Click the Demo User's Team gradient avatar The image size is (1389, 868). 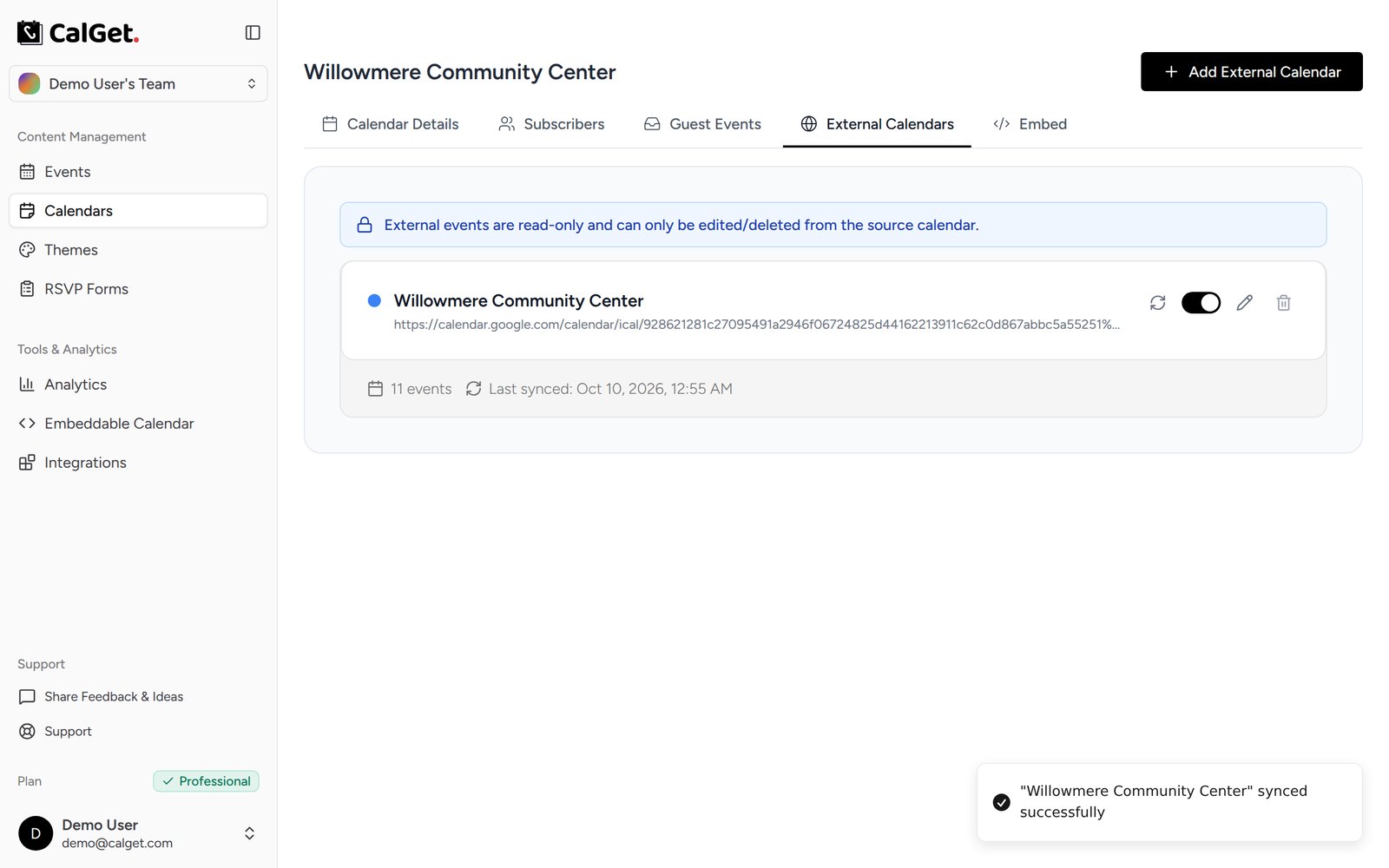click(x=30, y=83)
